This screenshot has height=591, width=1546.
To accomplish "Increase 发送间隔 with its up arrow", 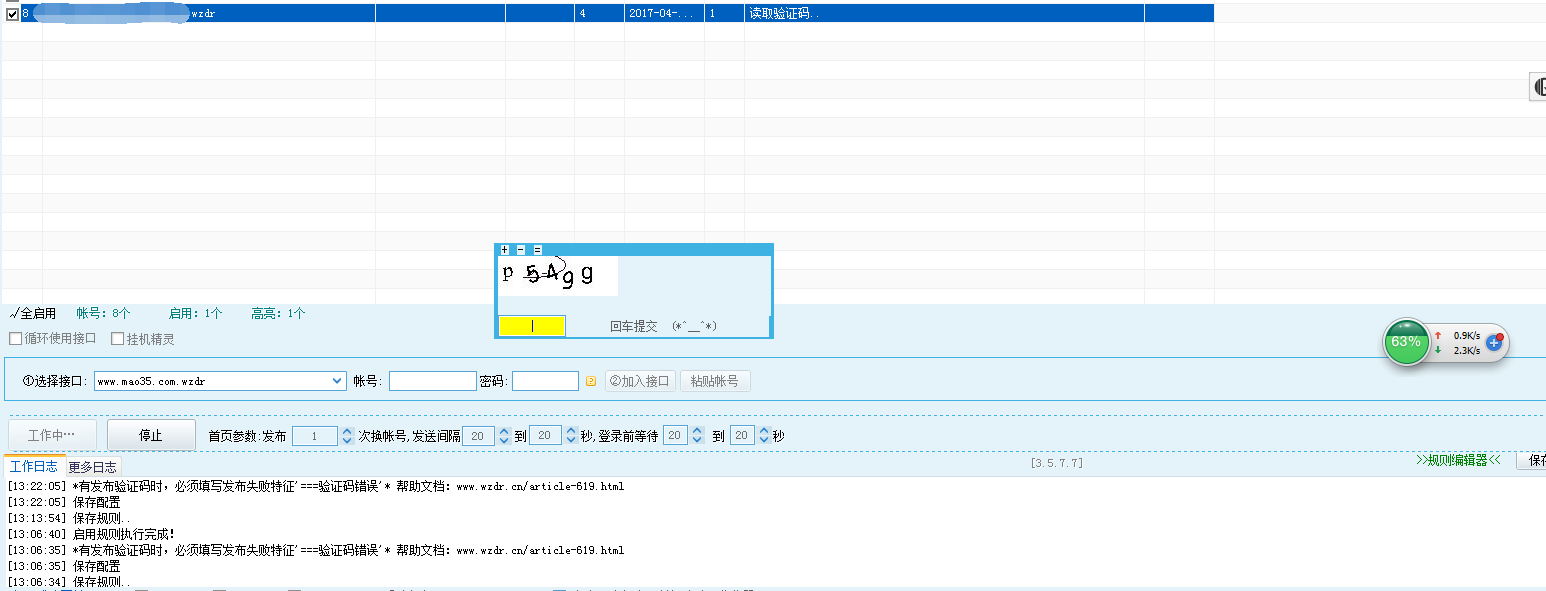I will click(x=504, y=430).
